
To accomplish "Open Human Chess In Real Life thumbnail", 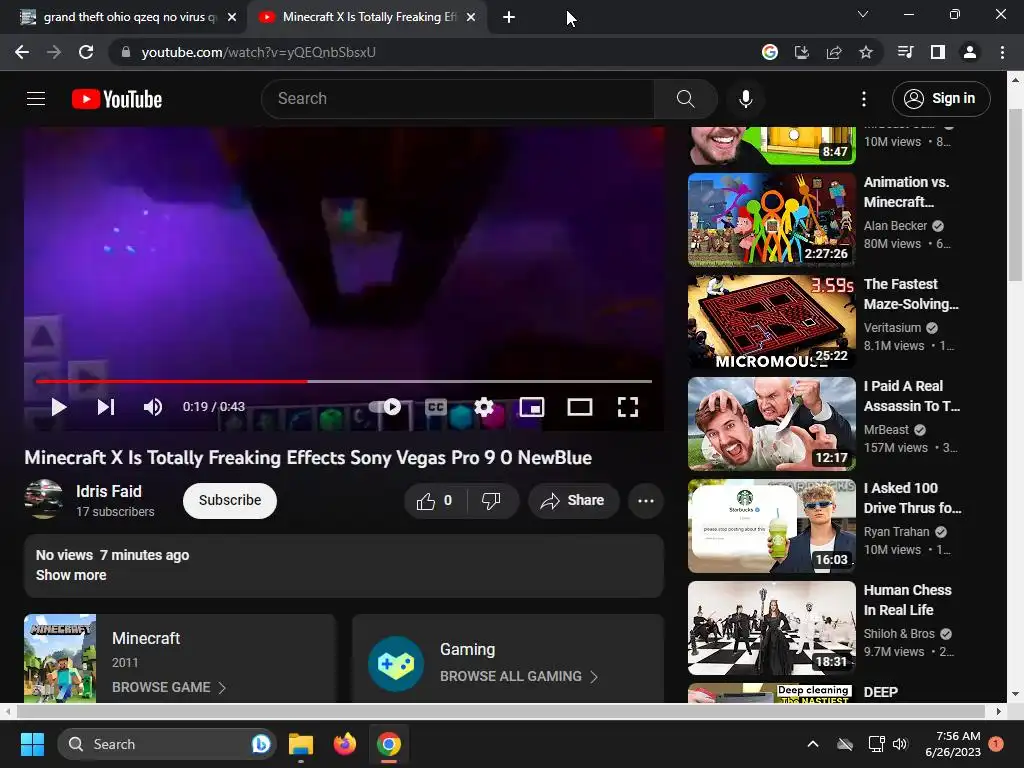I will coord(772,628).
